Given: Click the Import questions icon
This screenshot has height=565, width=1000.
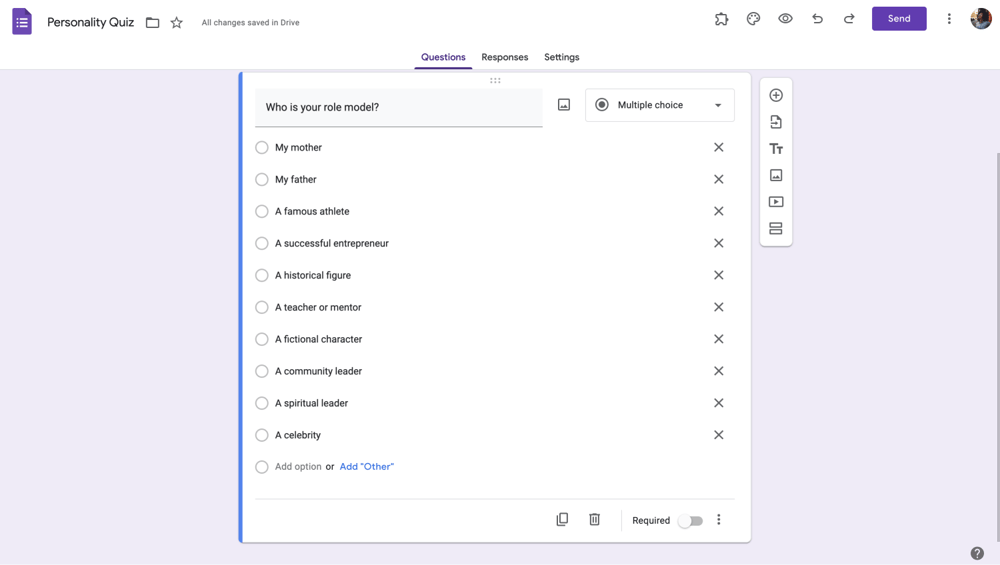Looking at the screenshot, I should (776, 122).
